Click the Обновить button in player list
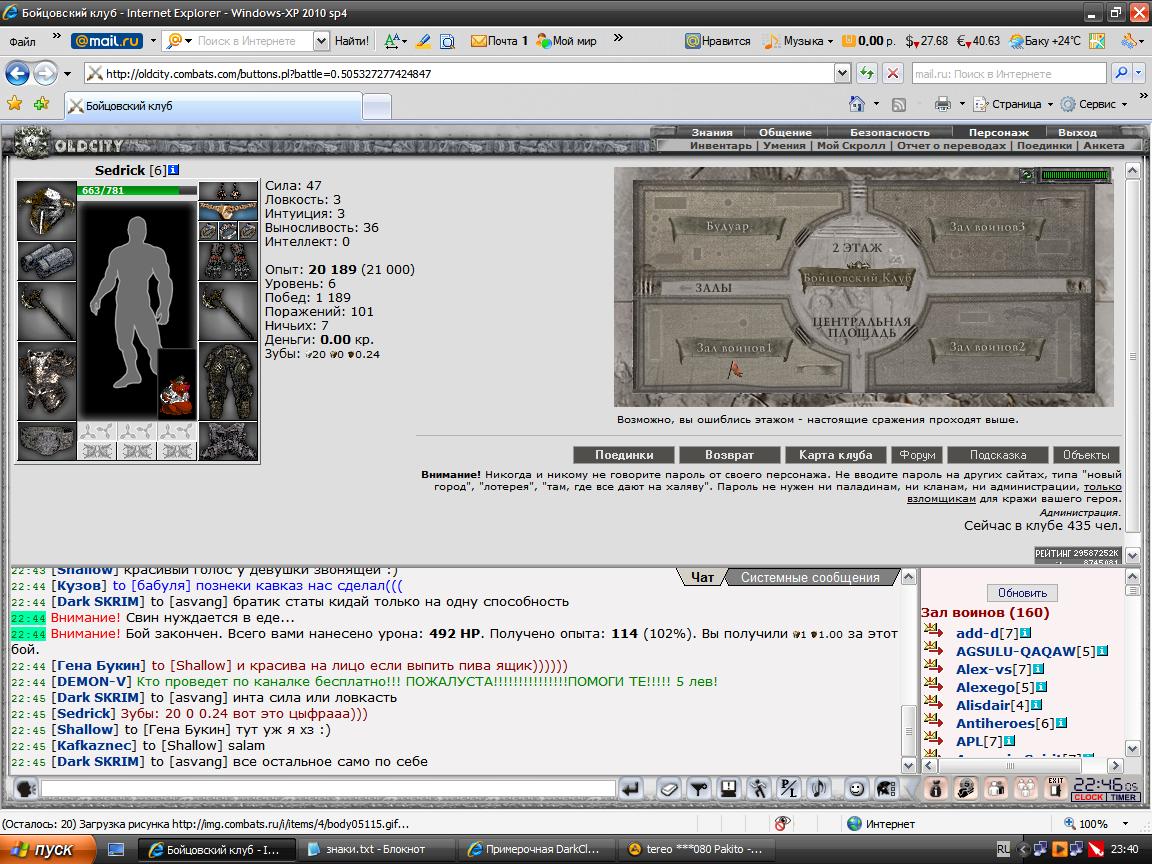 1022,593
